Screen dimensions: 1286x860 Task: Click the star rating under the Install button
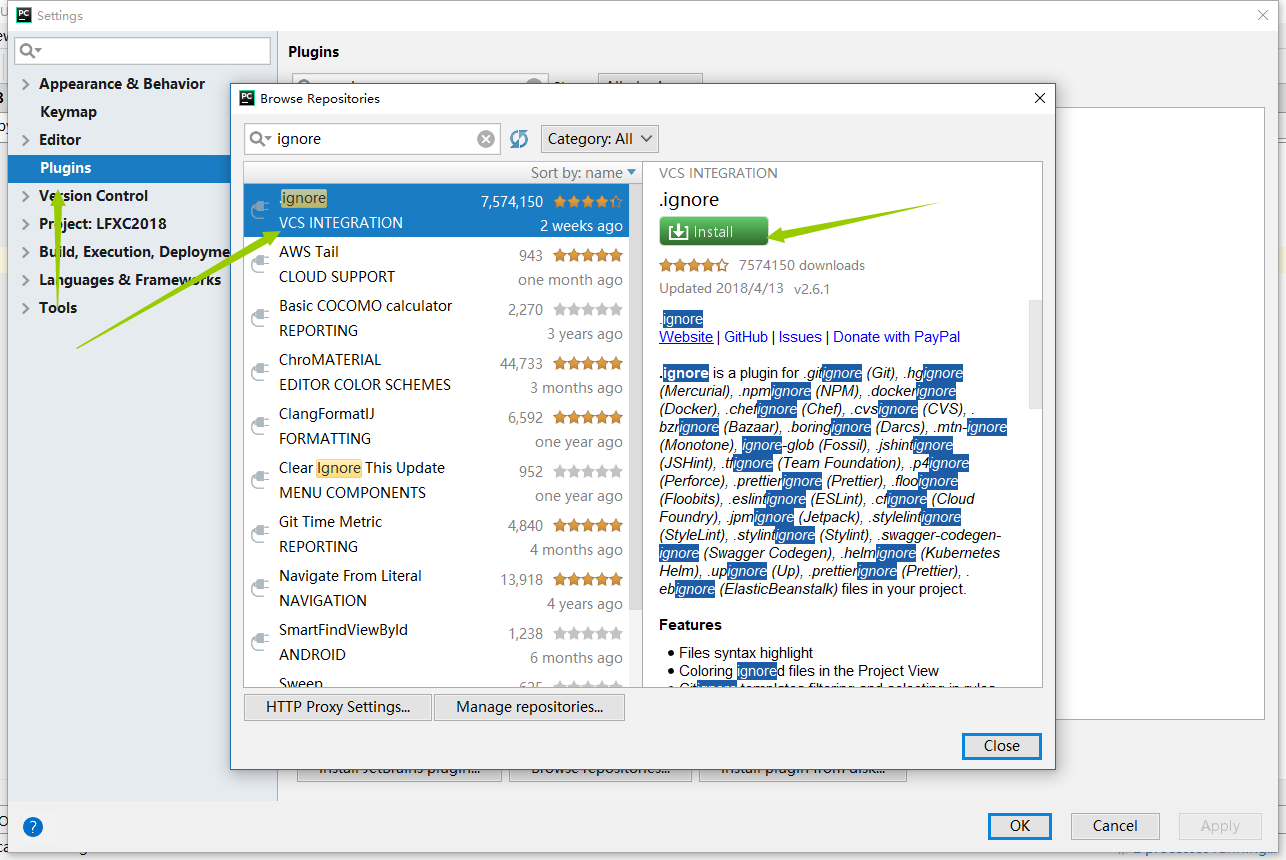point(694,265)
